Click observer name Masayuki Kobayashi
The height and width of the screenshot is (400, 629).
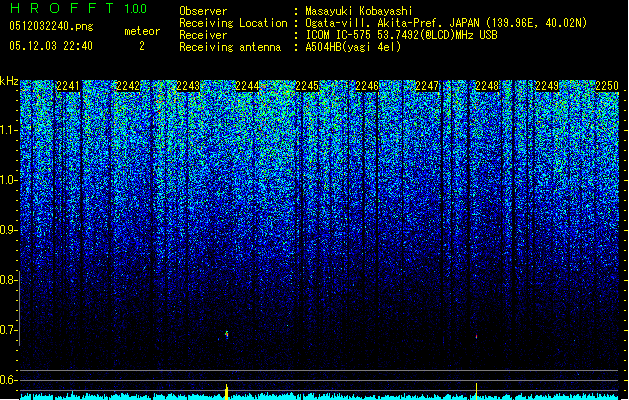(x=359, y=11)
